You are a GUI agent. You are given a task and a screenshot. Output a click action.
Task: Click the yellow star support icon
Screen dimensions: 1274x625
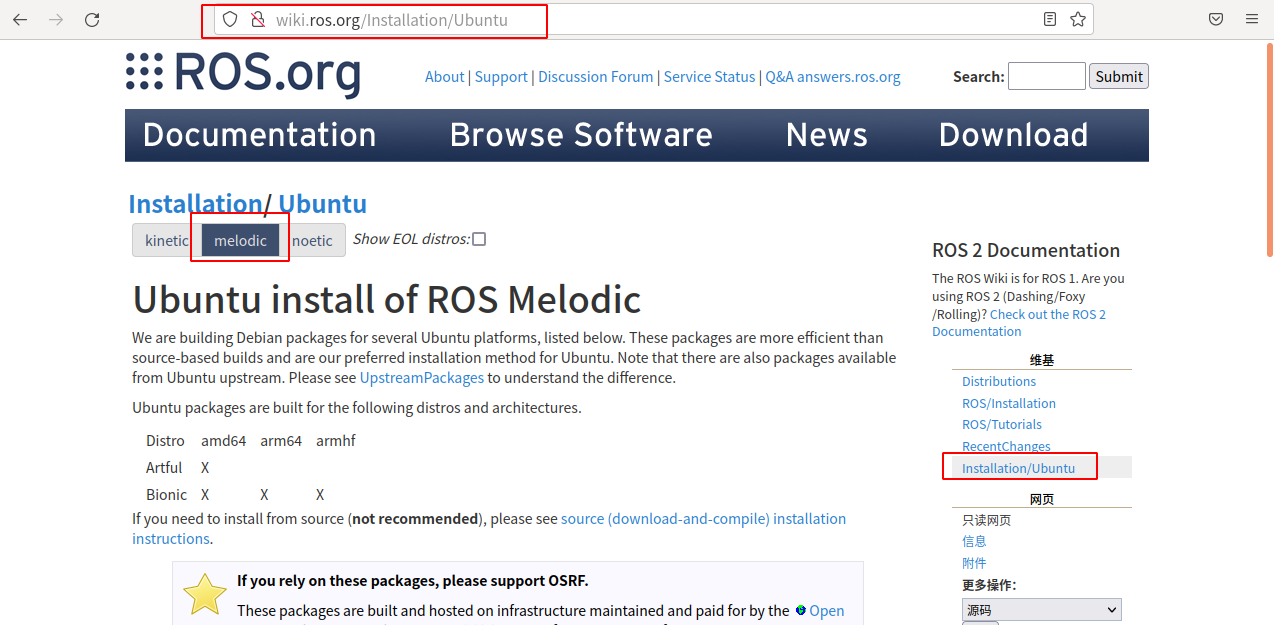(x=205, y=594)
